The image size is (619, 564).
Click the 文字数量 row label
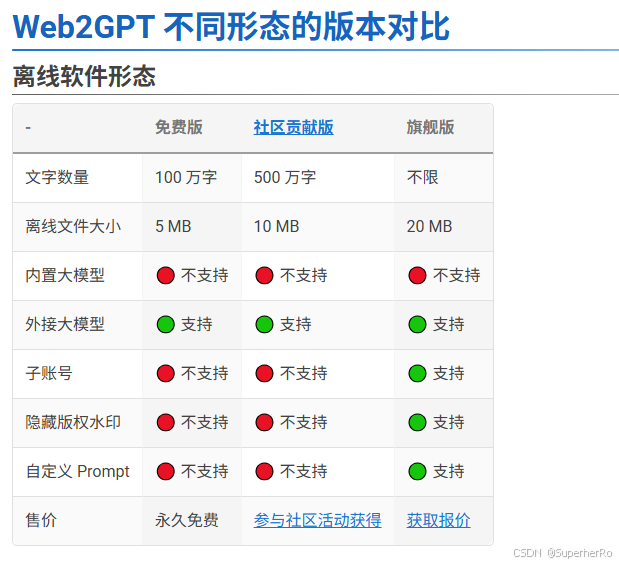(57, 177)
